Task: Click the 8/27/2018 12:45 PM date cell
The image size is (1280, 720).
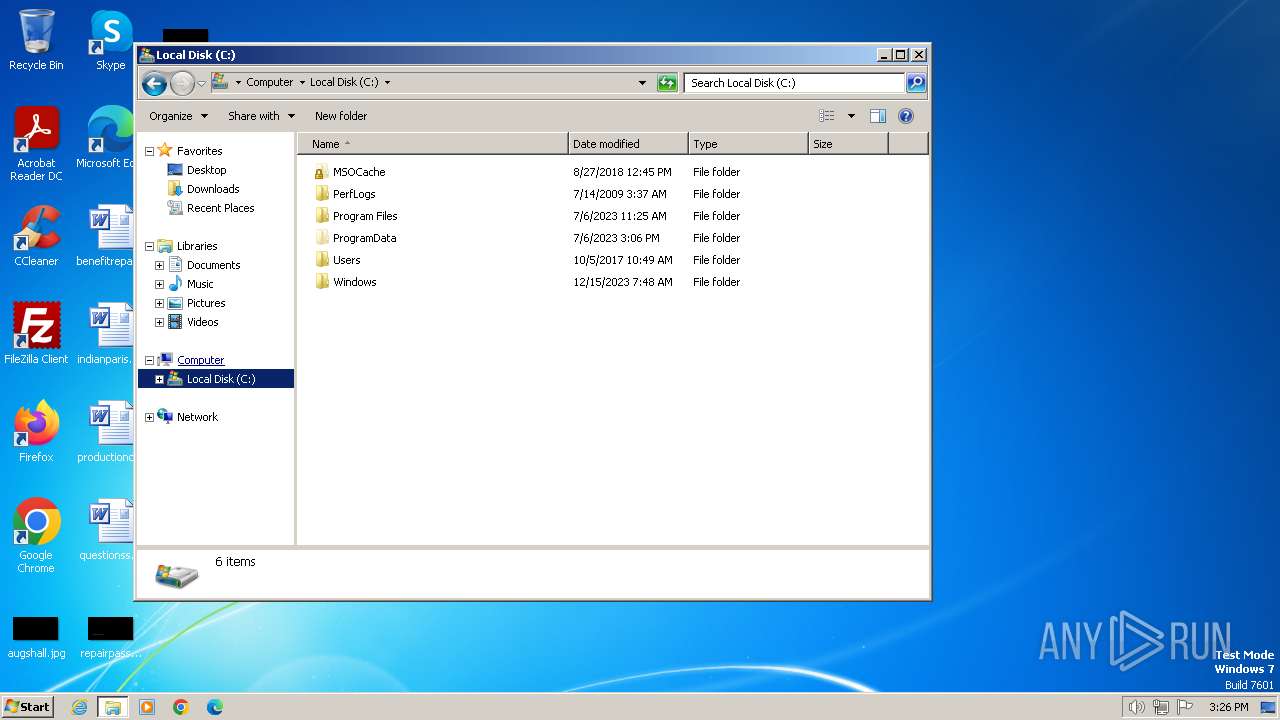Action: 622,172
